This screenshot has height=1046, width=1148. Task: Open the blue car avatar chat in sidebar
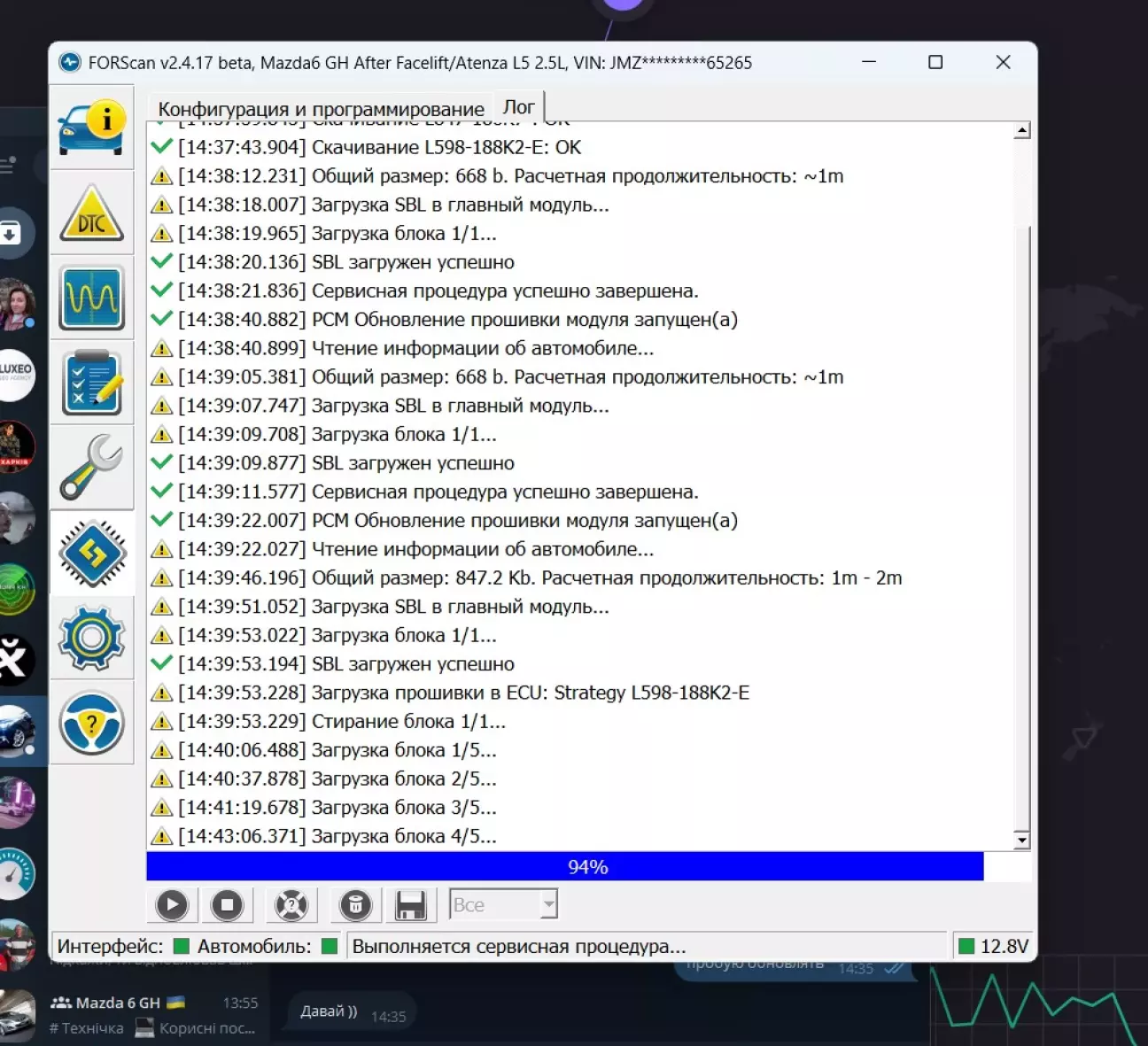click(17, 732)
